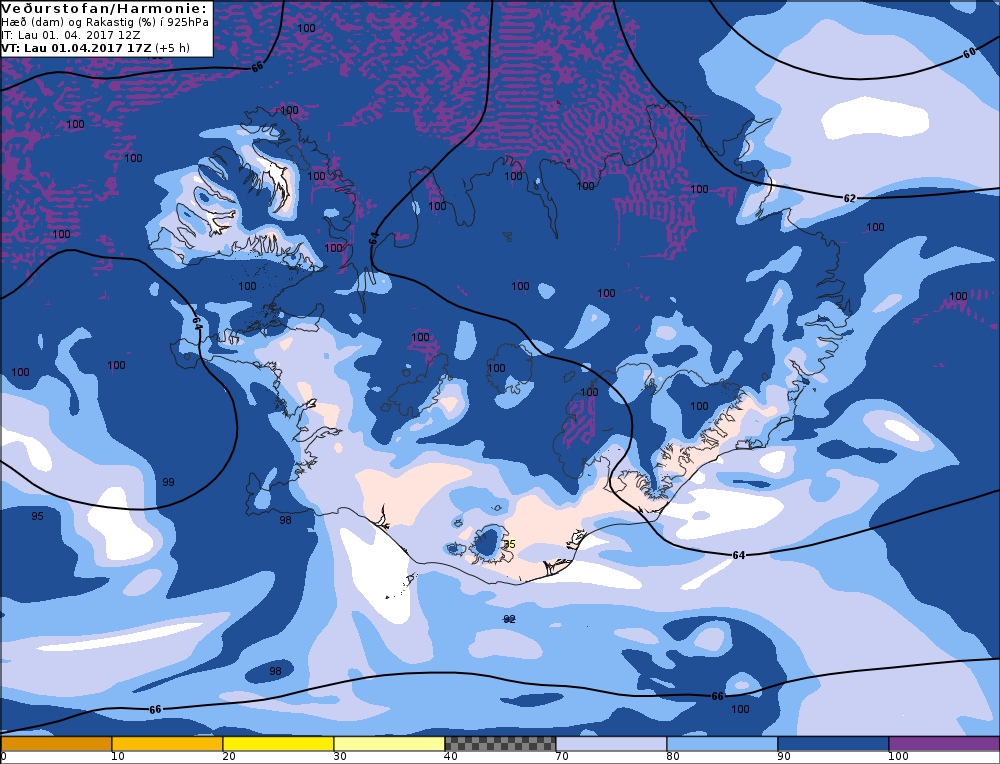Click the legend tick label '30'
Image resolution: width=1000 pixels, height=764 pixels.
[x=340, y=757]
